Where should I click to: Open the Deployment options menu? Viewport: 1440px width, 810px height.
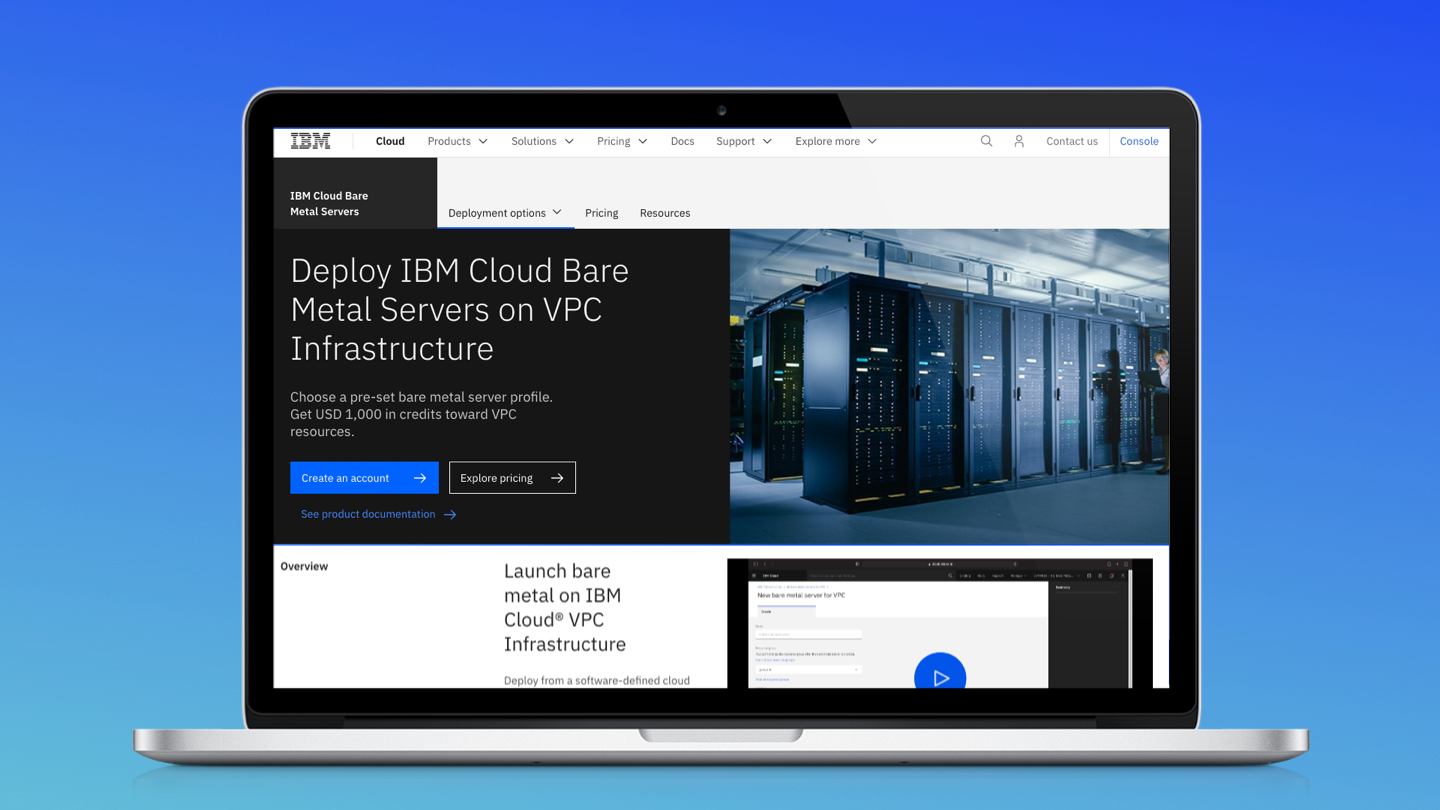pyautogui.click(x=505, y=213)
